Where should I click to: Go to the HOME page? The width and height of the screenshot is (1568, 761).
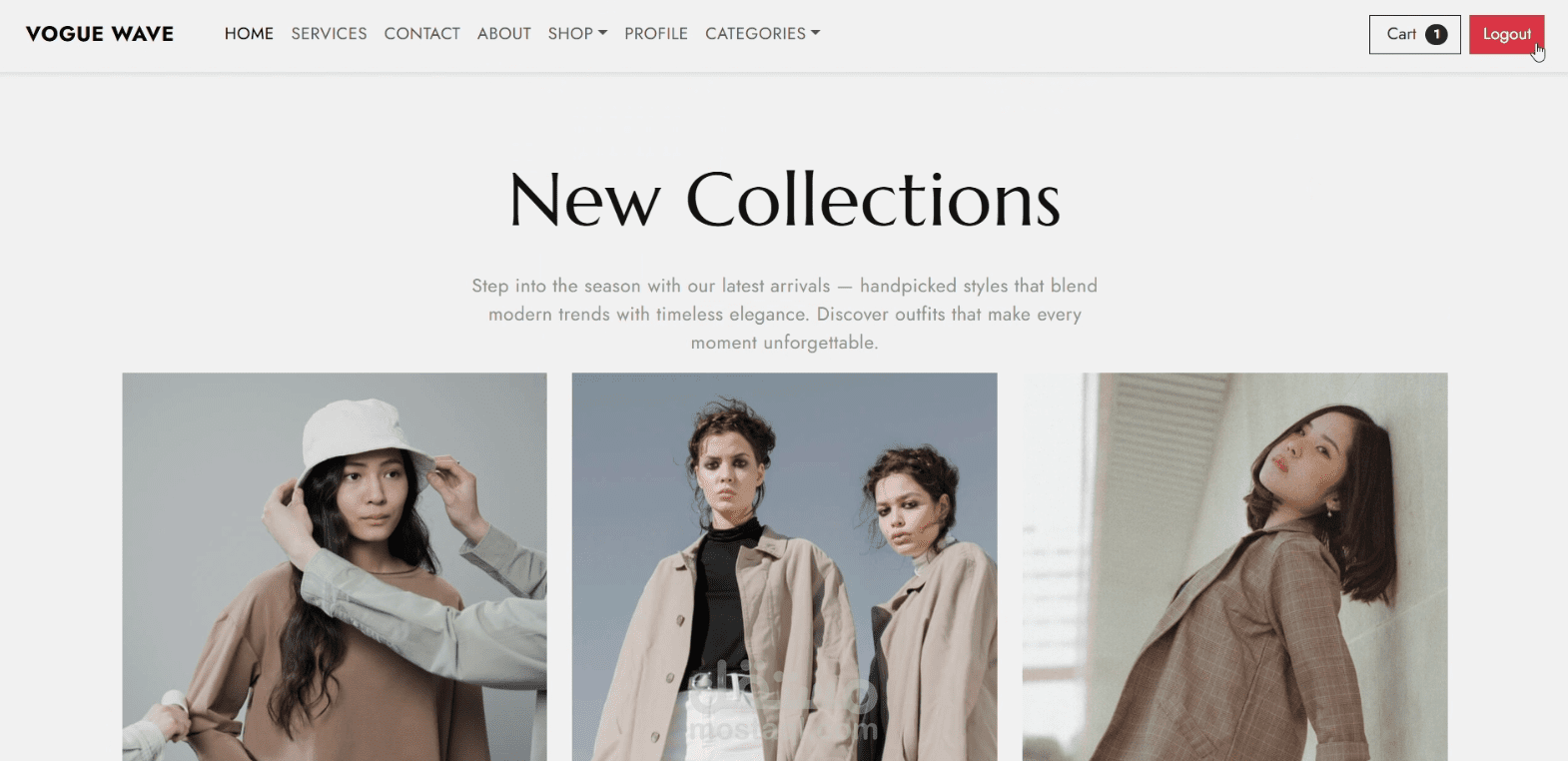(x=249, y=34)
